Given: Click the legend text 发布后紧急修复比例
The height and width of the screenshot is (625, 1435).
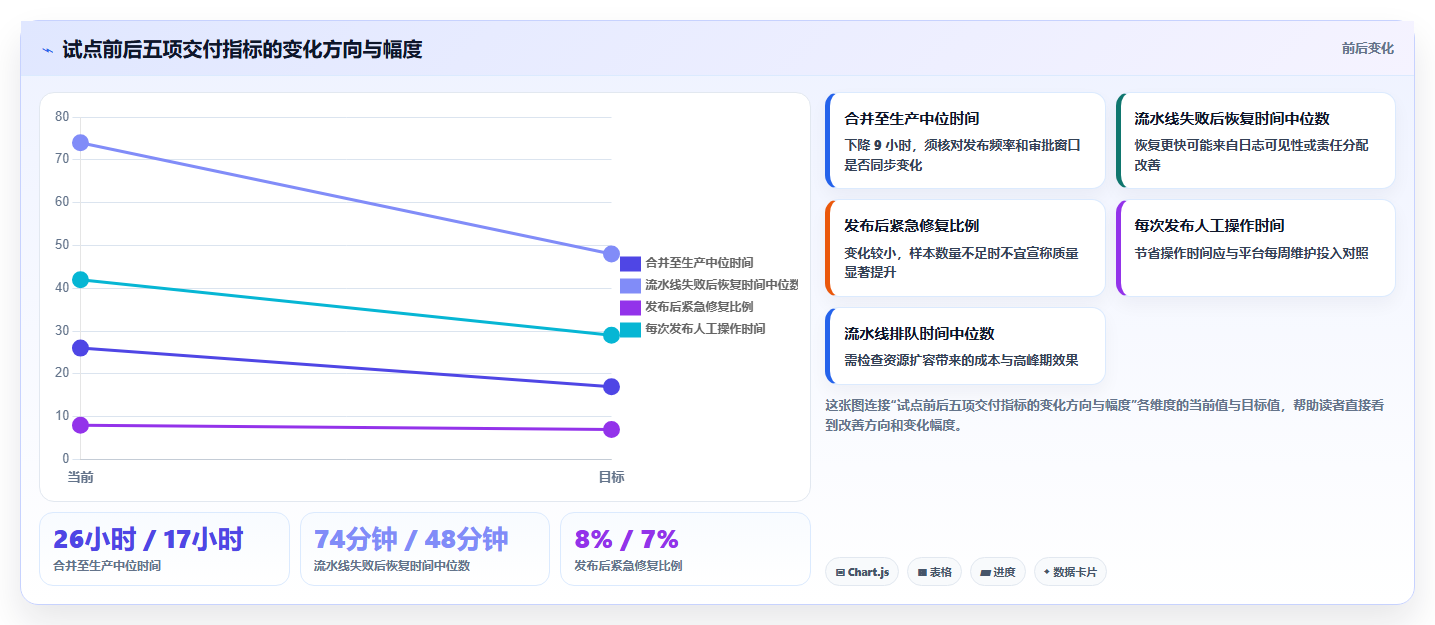Looking at the screenshot, I should tap(699, 307).
